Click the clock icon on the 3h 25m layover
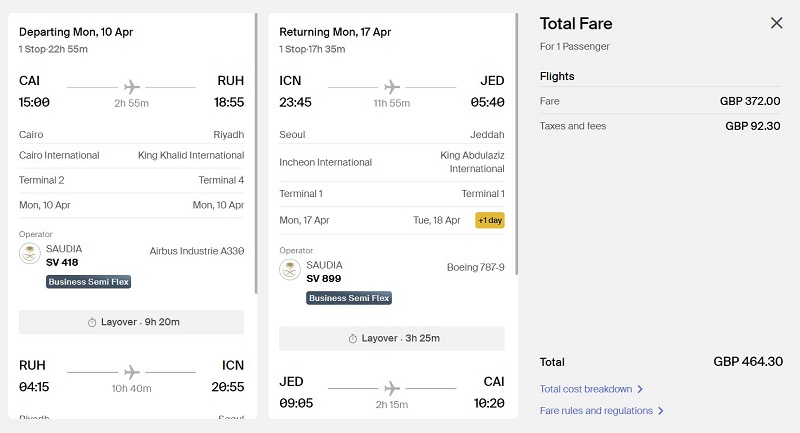 click(x=353, y=339)
